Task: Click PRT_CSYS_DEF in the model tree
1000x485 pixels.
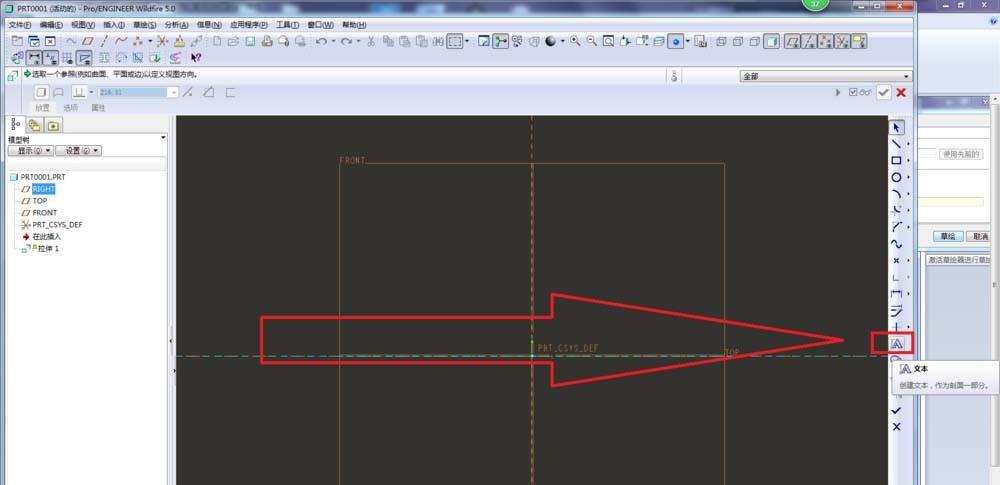Action: coord(57,225)
